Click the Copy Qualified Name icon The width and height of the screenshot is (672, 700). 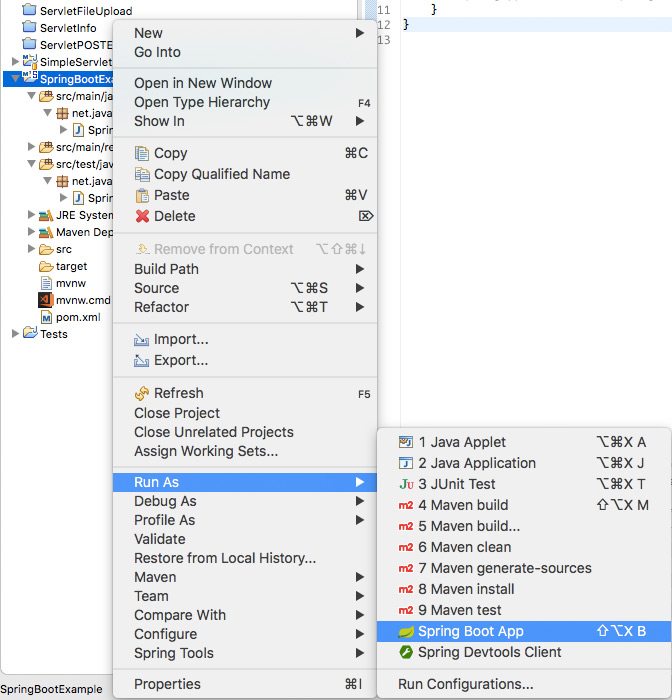click(142, 174)
